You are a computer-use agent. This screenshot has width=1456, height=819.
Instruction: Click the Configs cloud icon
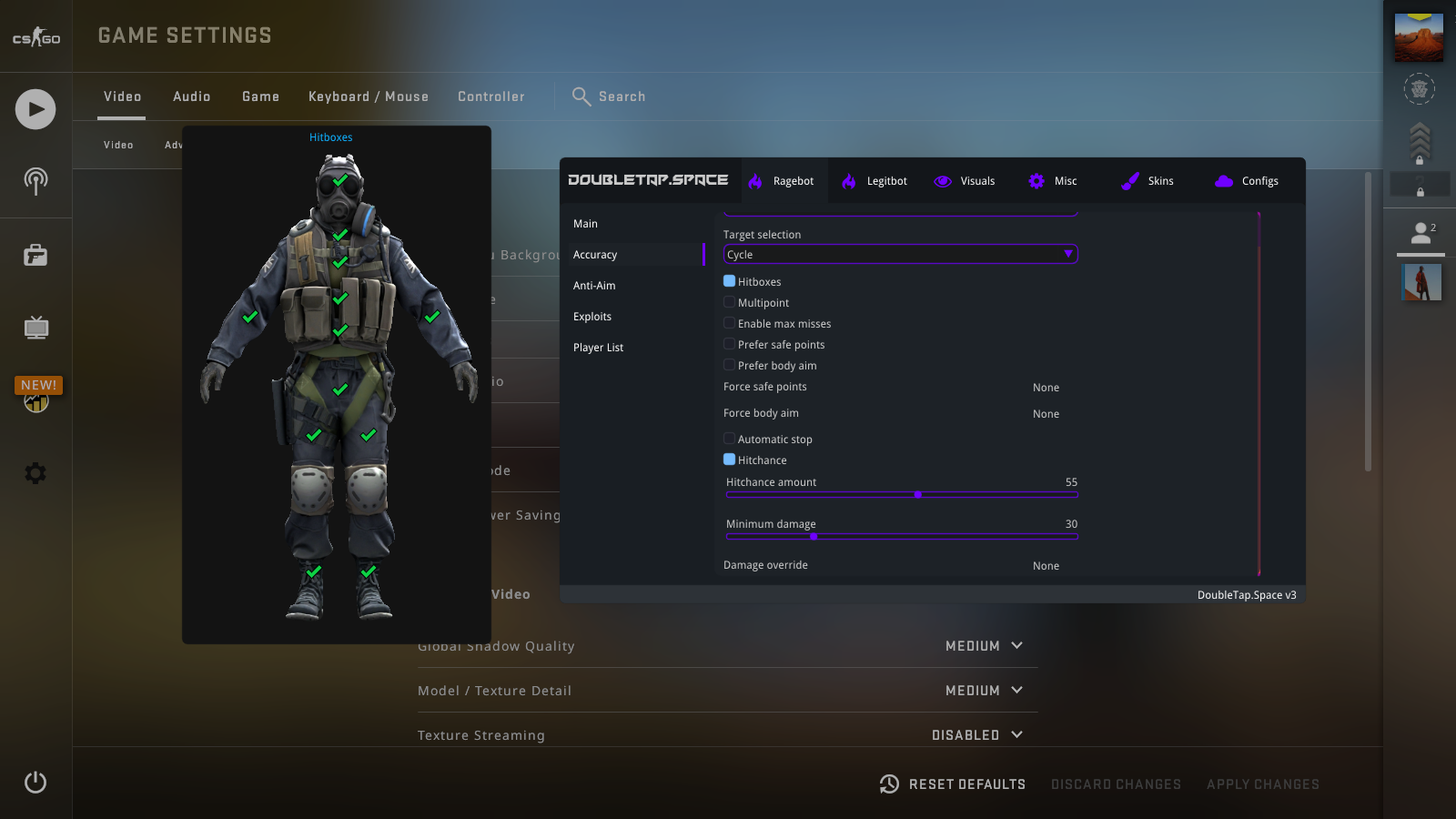coord(1224,181)
